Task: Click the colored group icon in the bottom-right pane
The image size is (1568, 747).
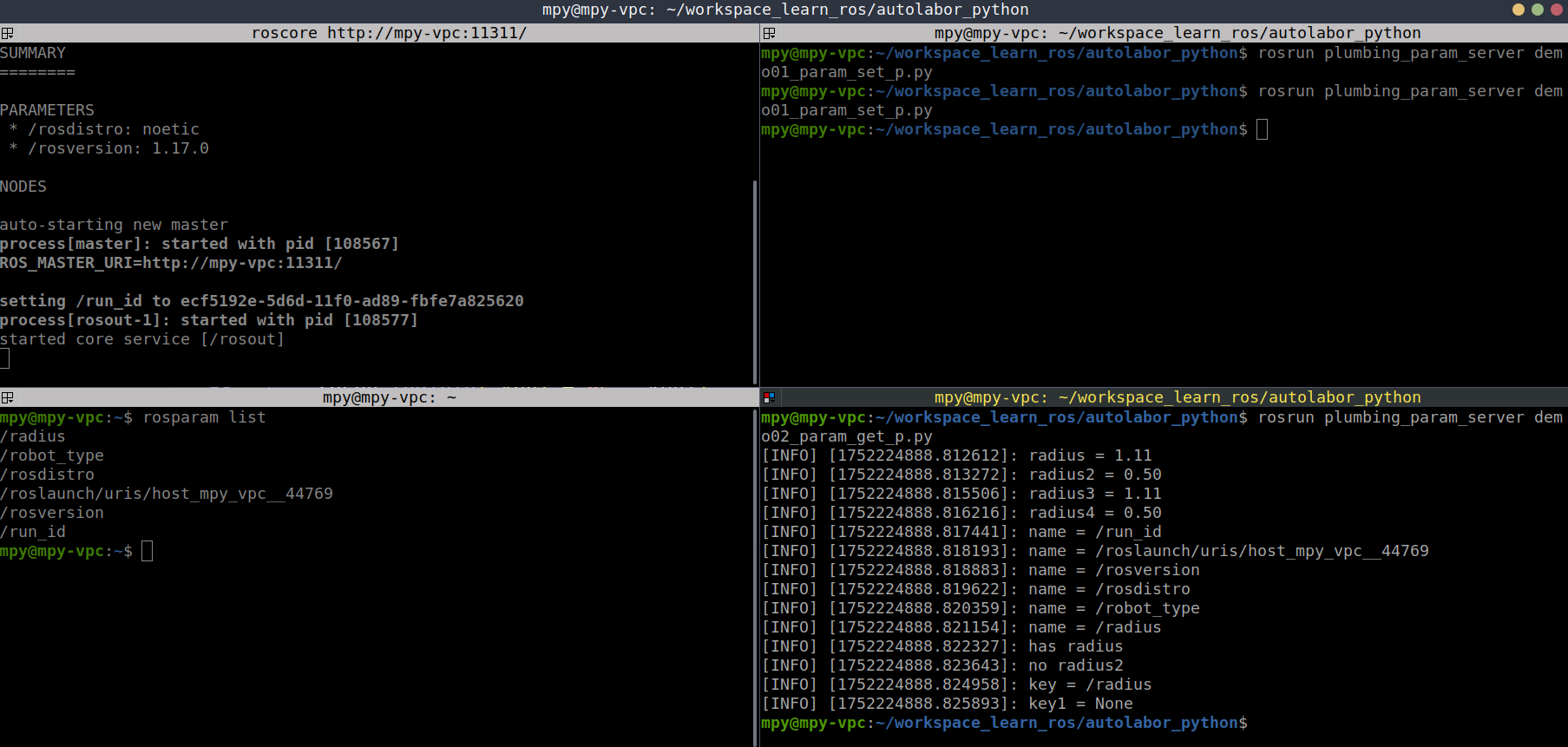Action: click(x=769, y=397)
